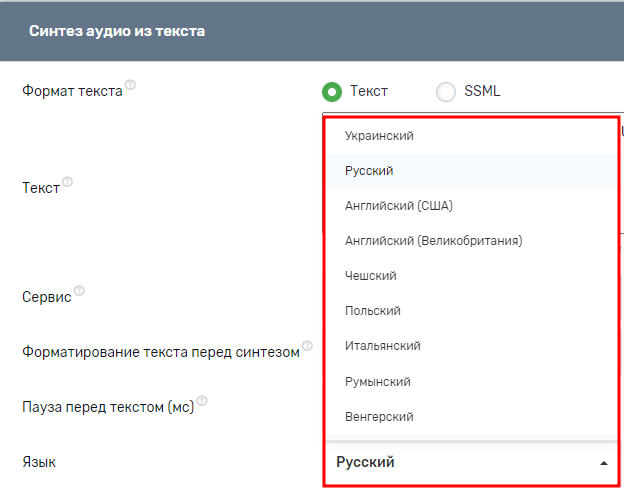Click the selected Русский value in language box
The height and width of the screenshot is (496, 624).
(366, 462)
